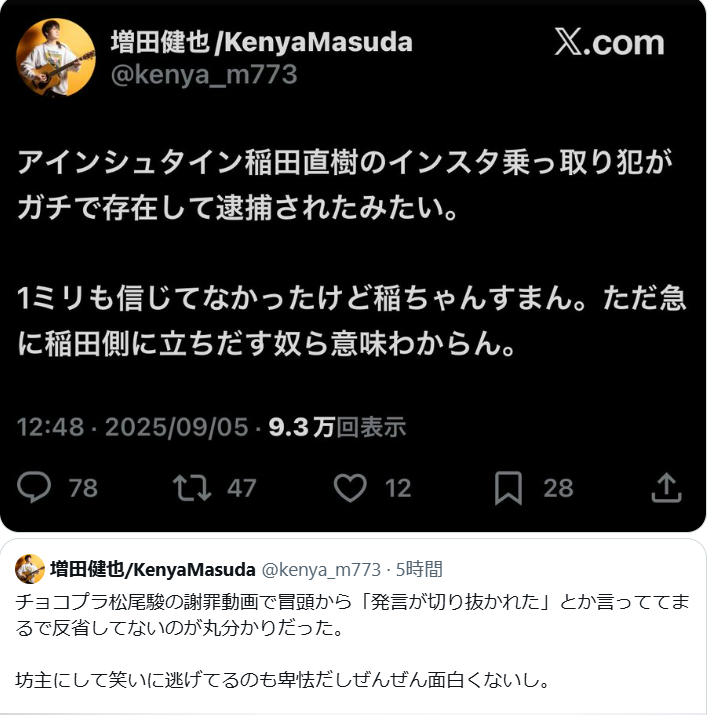Click the 5時間 timestamp on lower tweet
The width and height of the screenshot is (707, 715).
click(419, 570)
